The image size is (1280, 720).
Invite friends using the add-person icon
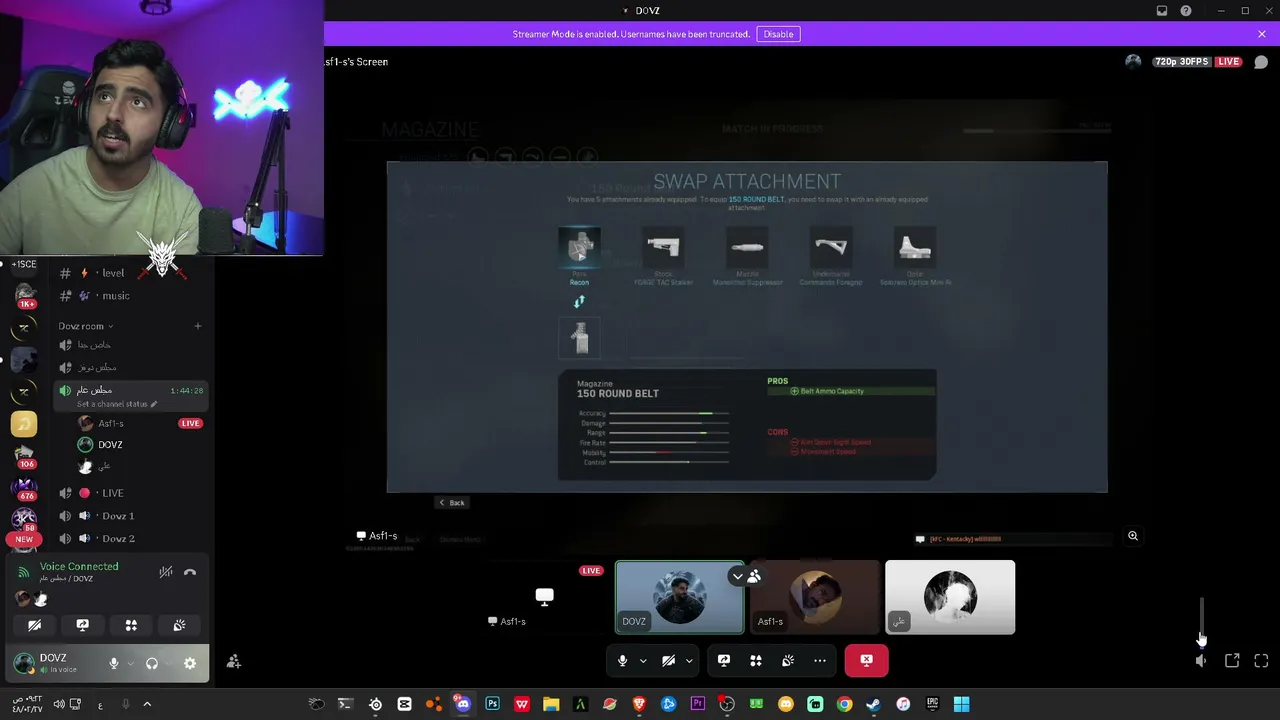point(234,662)
